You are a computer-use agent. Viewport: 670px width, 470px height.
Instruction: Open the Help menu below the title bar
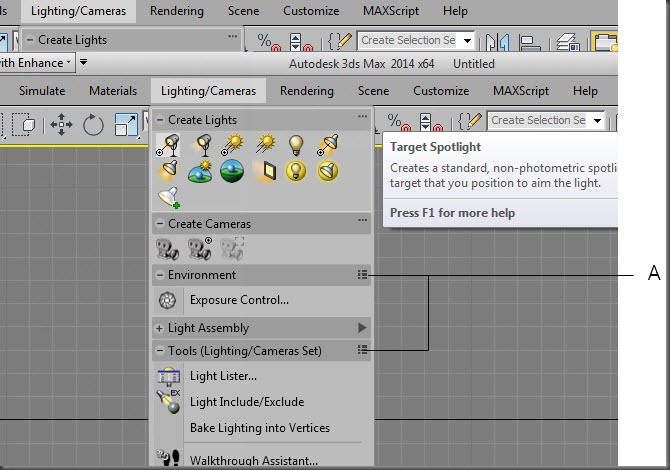[585, 91]
